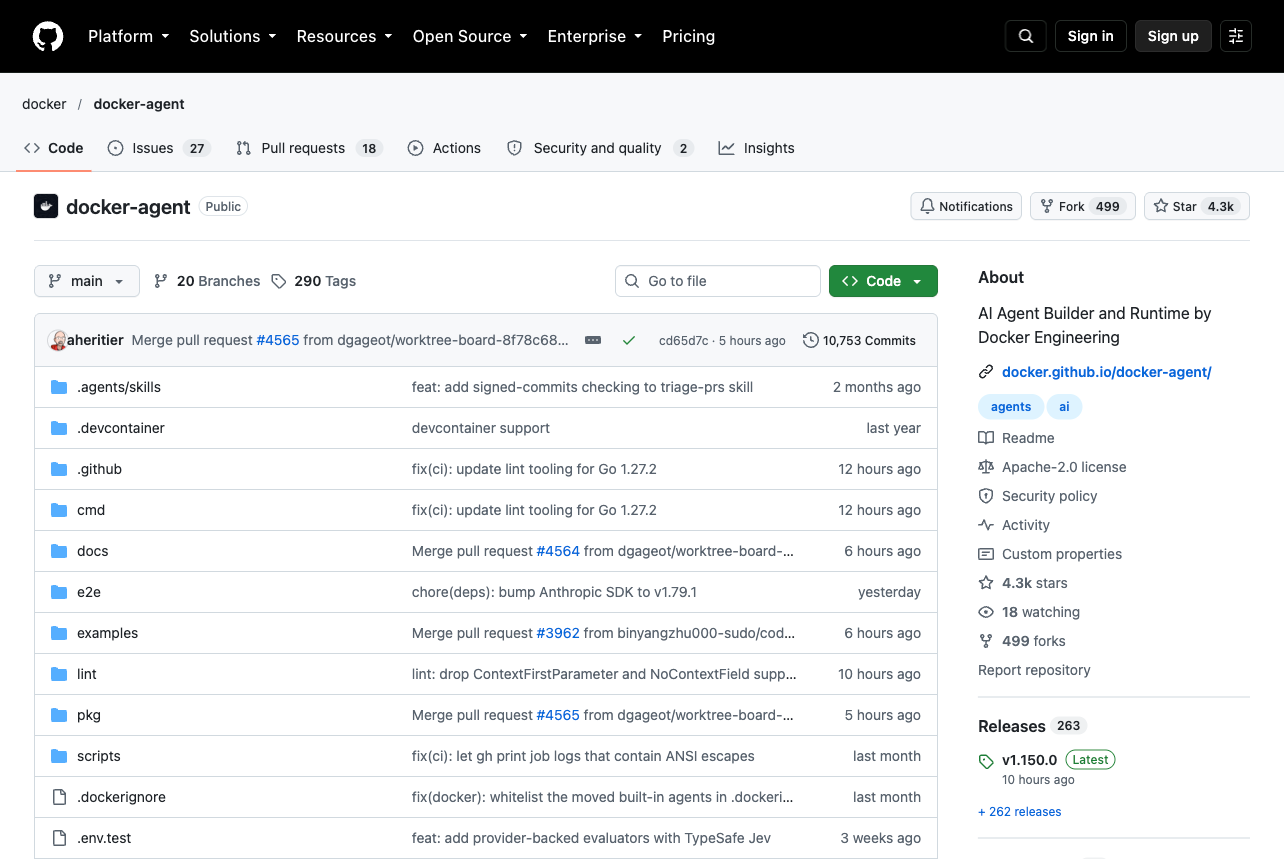This screenshot has width=1284, height=859.
Task: Open the + 262 releases link
Action: (x=1019, y=812)
